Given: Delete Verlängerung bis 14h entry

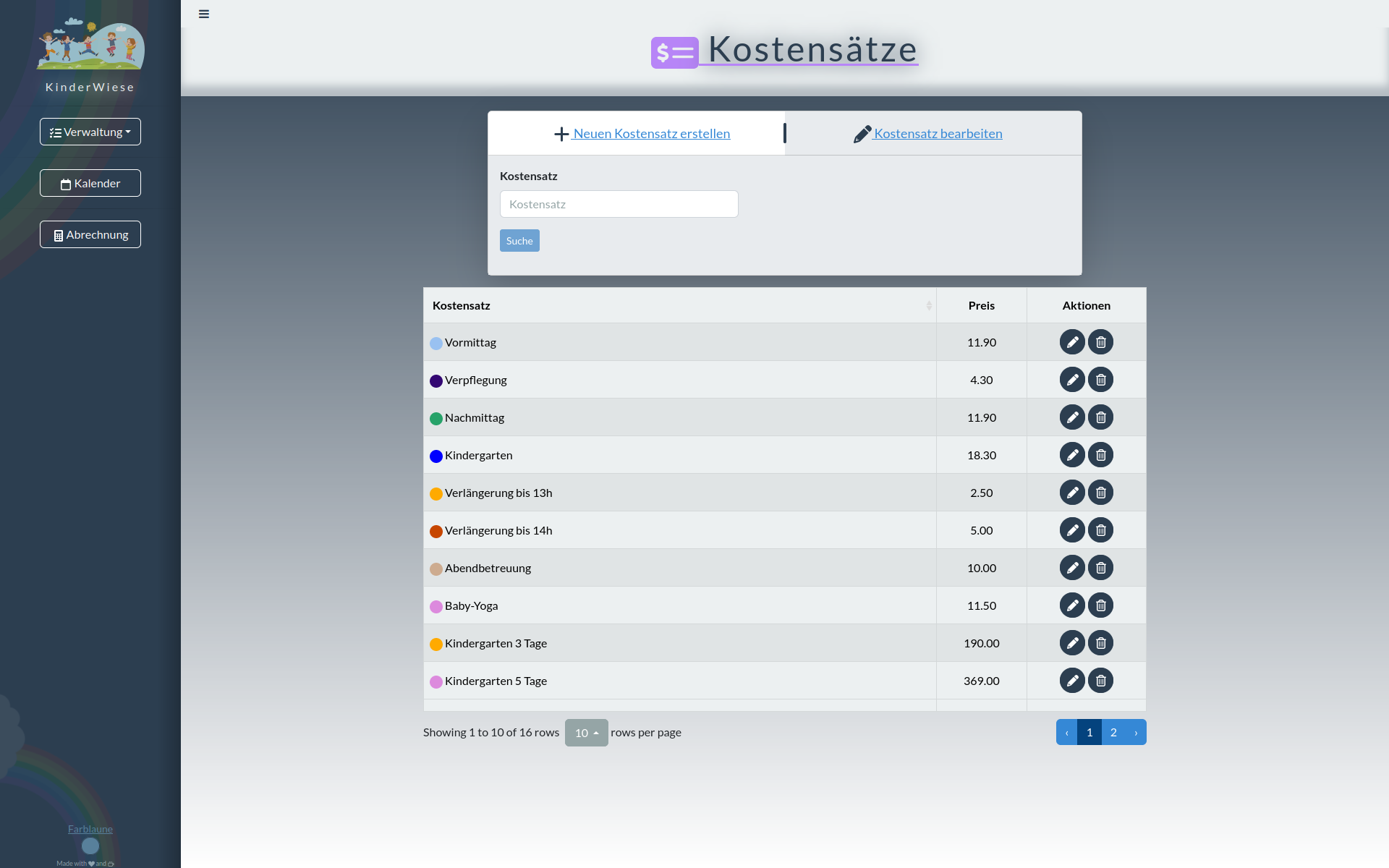Looking at the screenshot, I should coord(1101,530).
